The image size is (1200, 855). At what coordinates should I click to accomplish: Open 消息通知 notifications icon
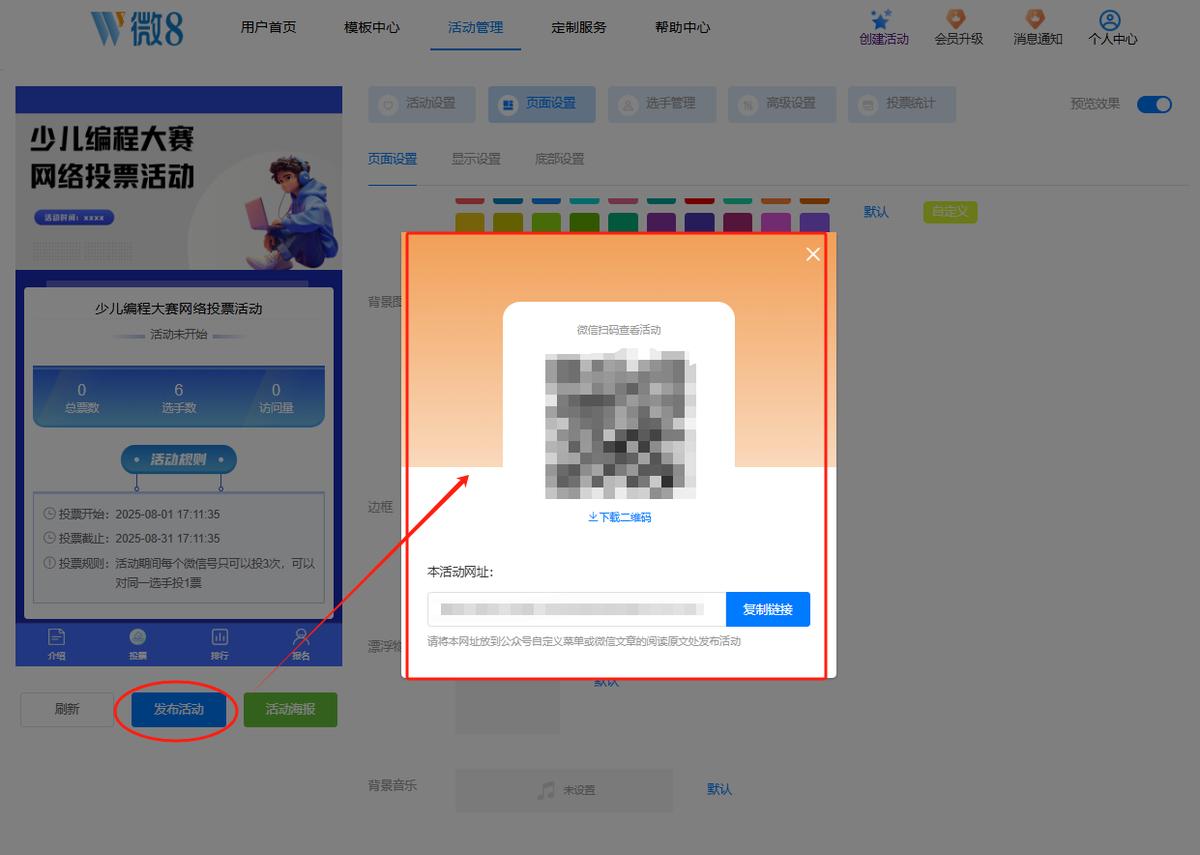[x=1036, y=19]
